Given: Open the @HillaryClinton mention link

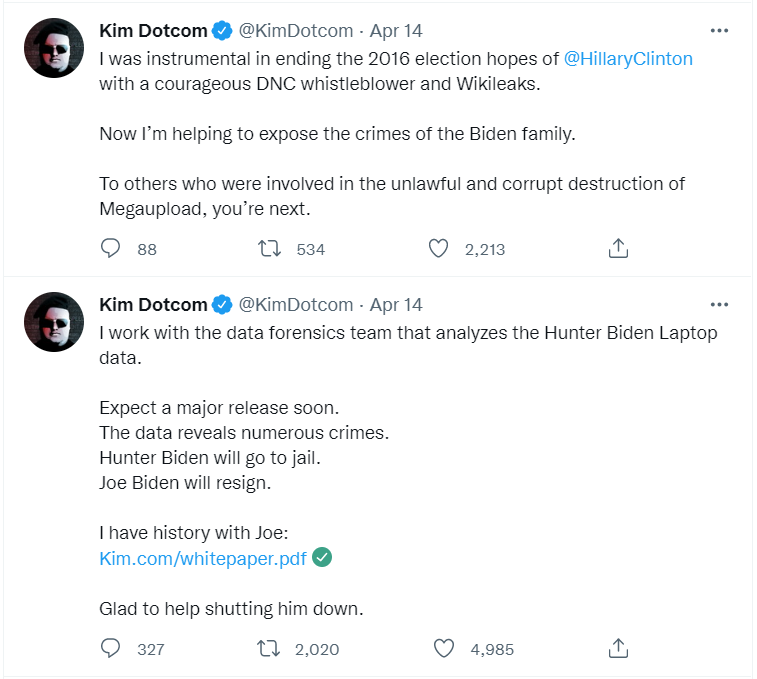Looking at the screenshot, I should click(628, 58).
